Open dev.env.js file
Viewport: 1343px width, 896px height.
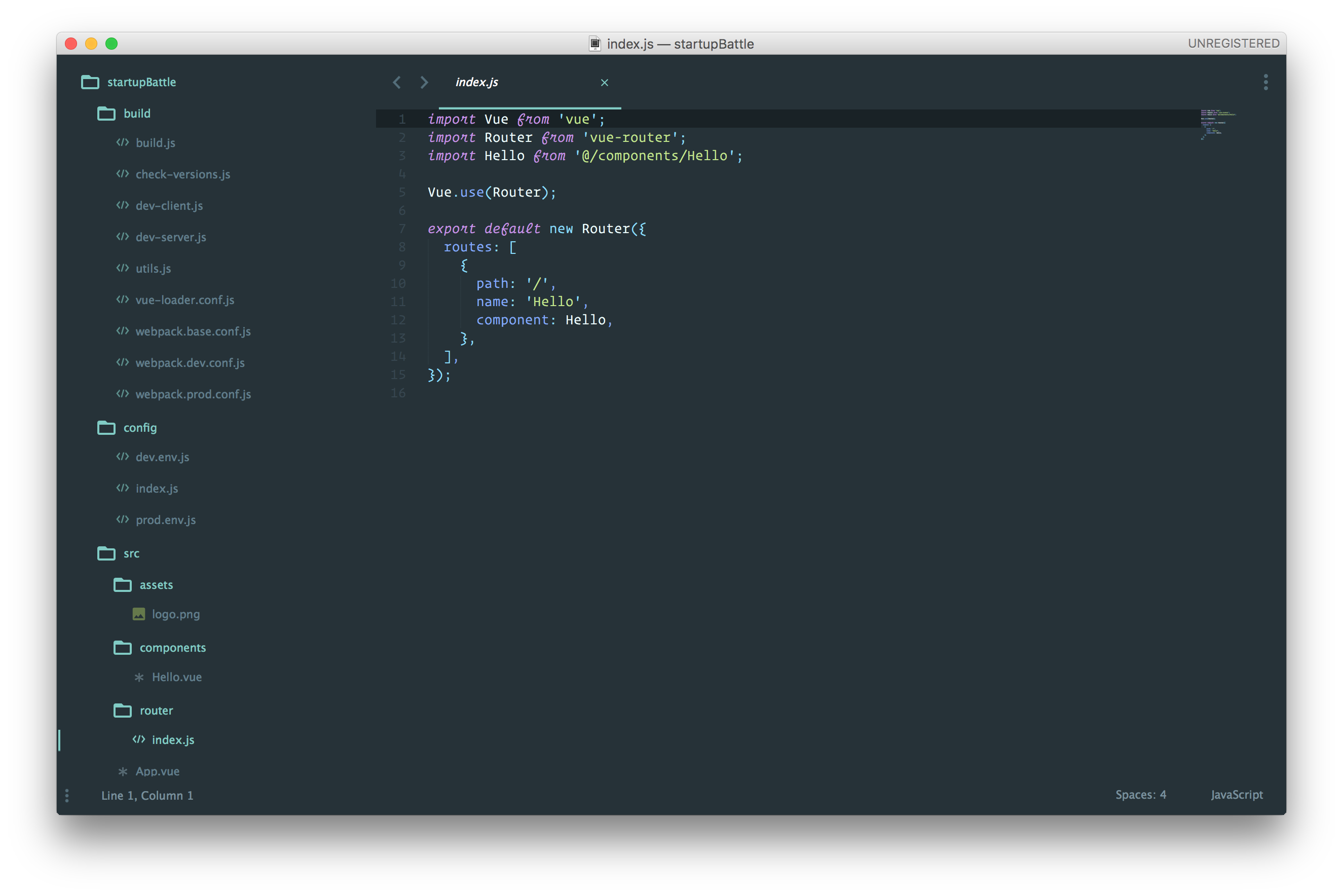[x=162, y=457]
